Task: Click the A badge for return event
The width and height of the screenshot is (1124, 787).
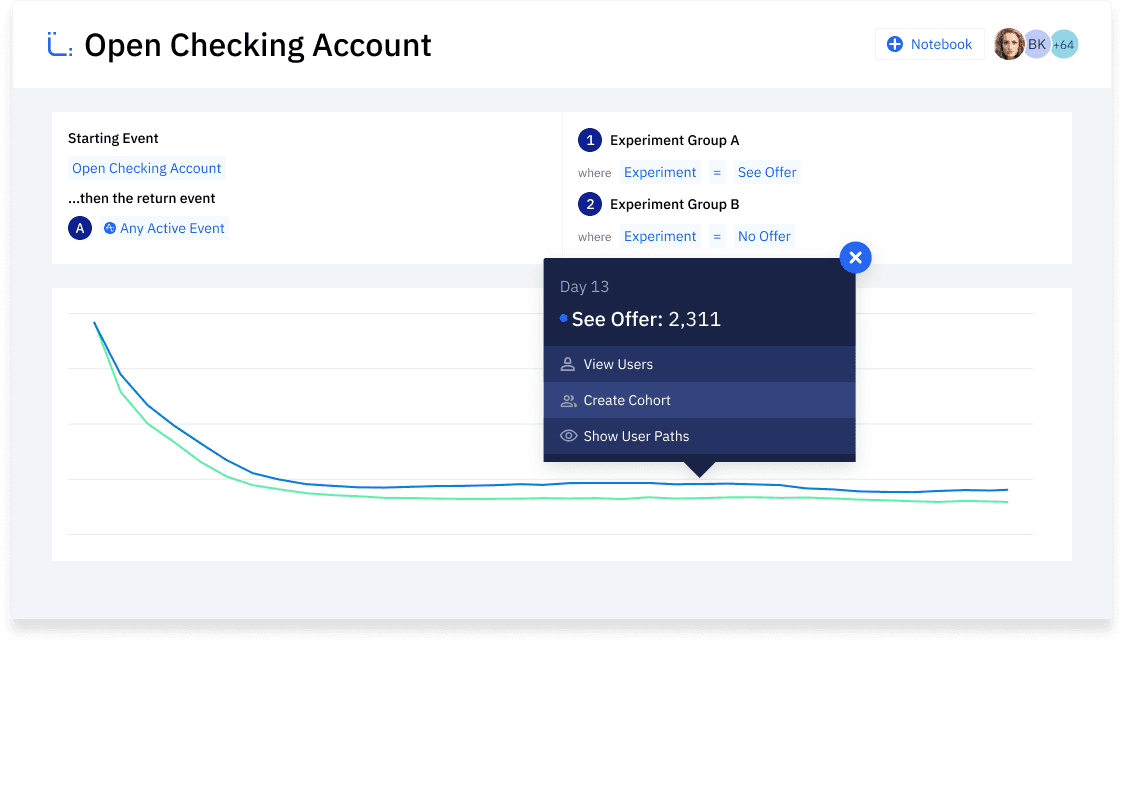Action: click(80, 228)
